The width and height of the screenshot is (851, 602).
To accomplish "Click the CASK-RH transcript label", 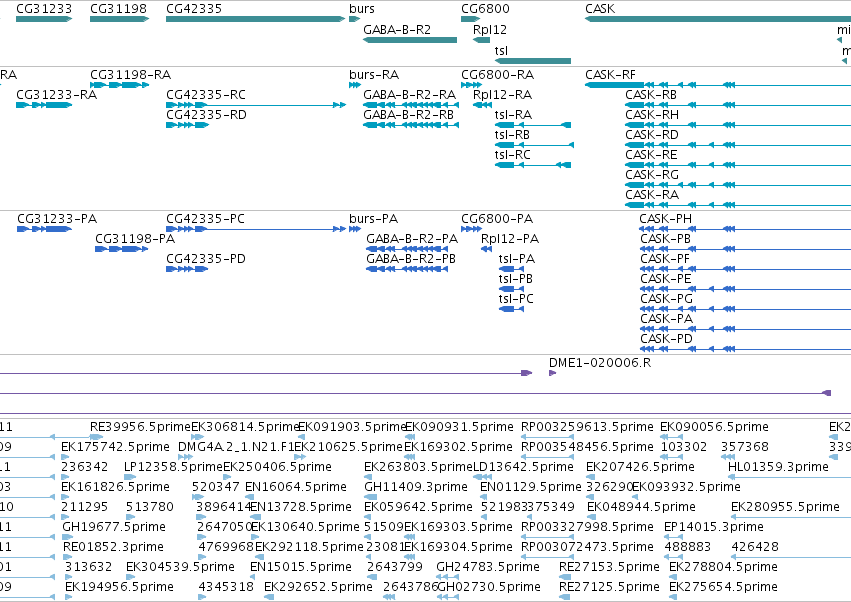I will pos(652,115).
